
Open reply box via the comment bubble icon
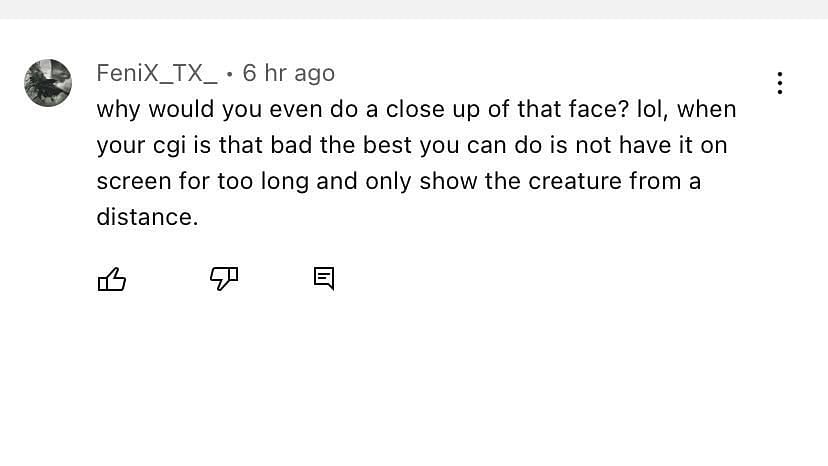(x=324, y=278)
